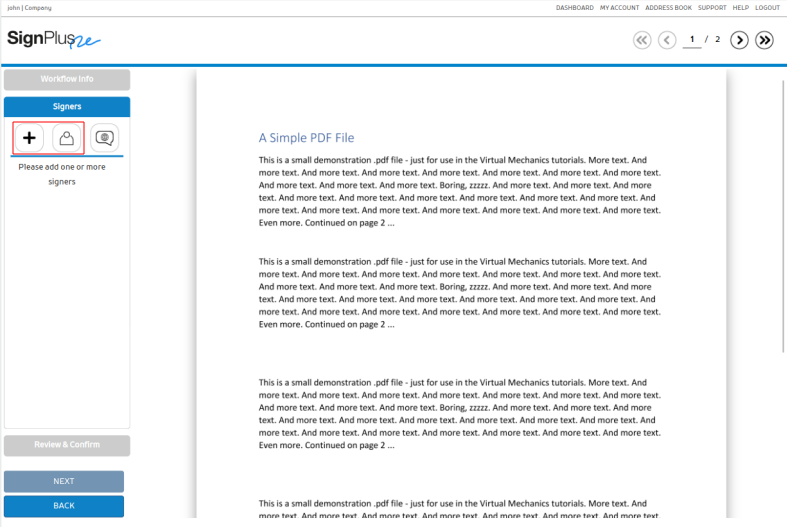Open the Dashboard menu item

(x=574, y=8)
